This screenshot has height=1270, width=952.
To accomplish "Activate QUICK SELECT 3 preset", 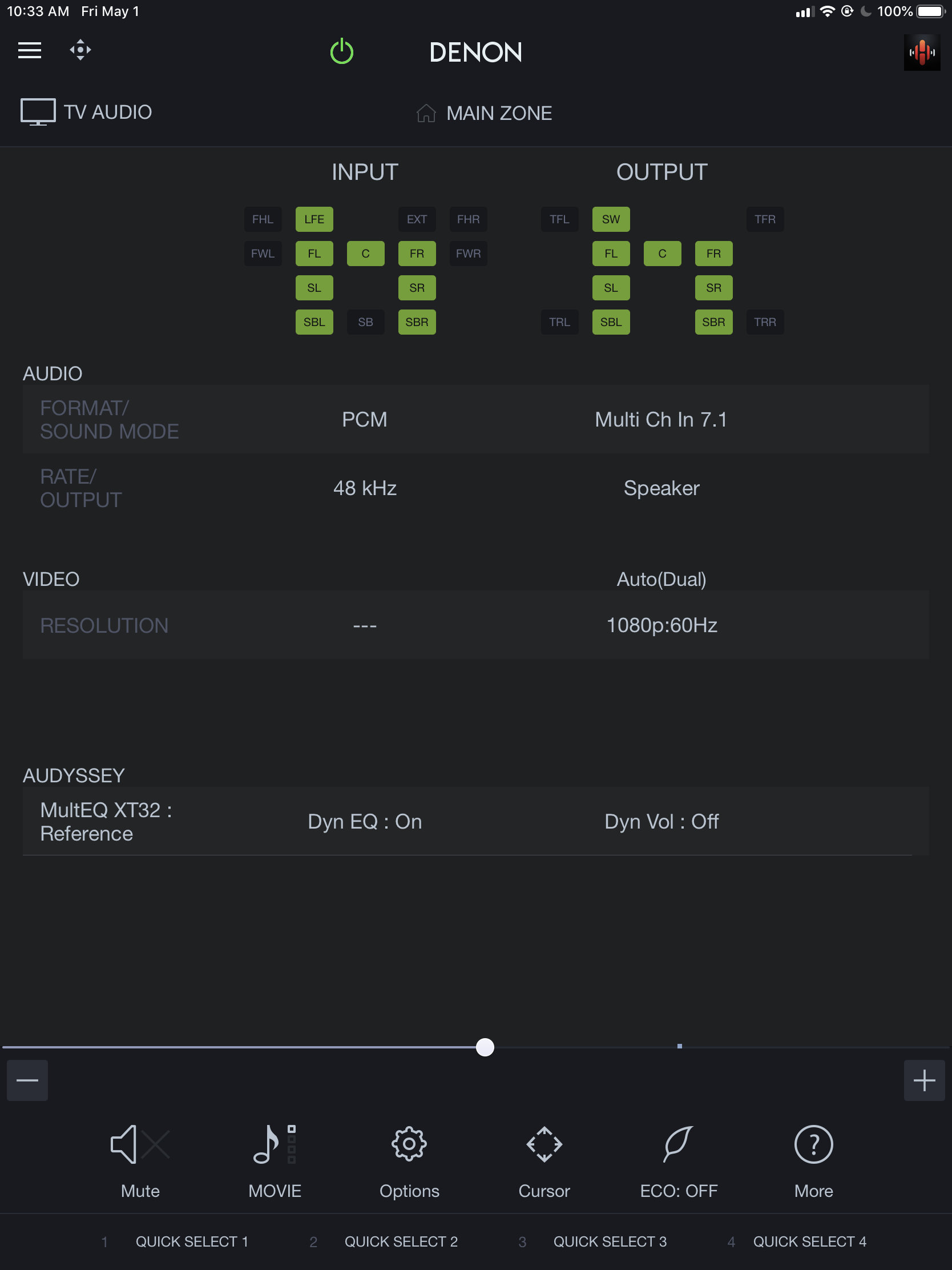I will coord(610,1242).
